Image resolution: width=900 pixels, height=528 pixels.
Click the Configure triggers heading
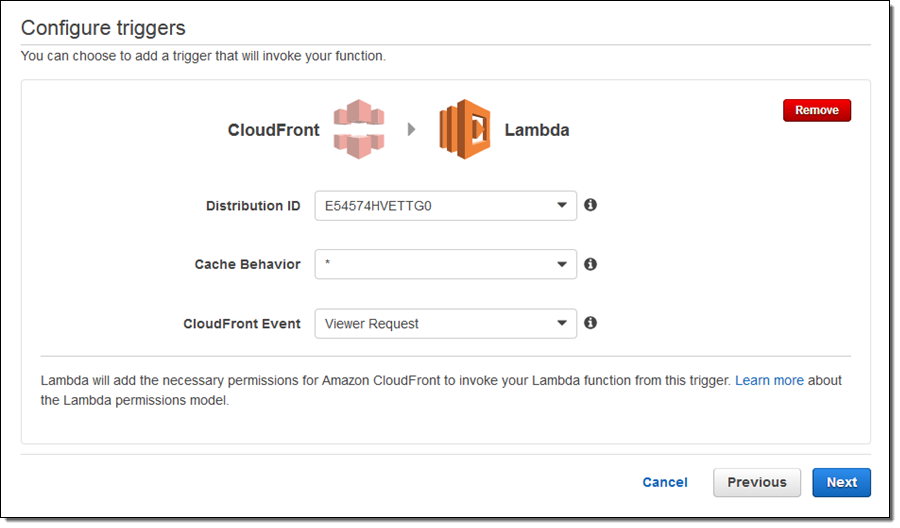click(103, 28)
